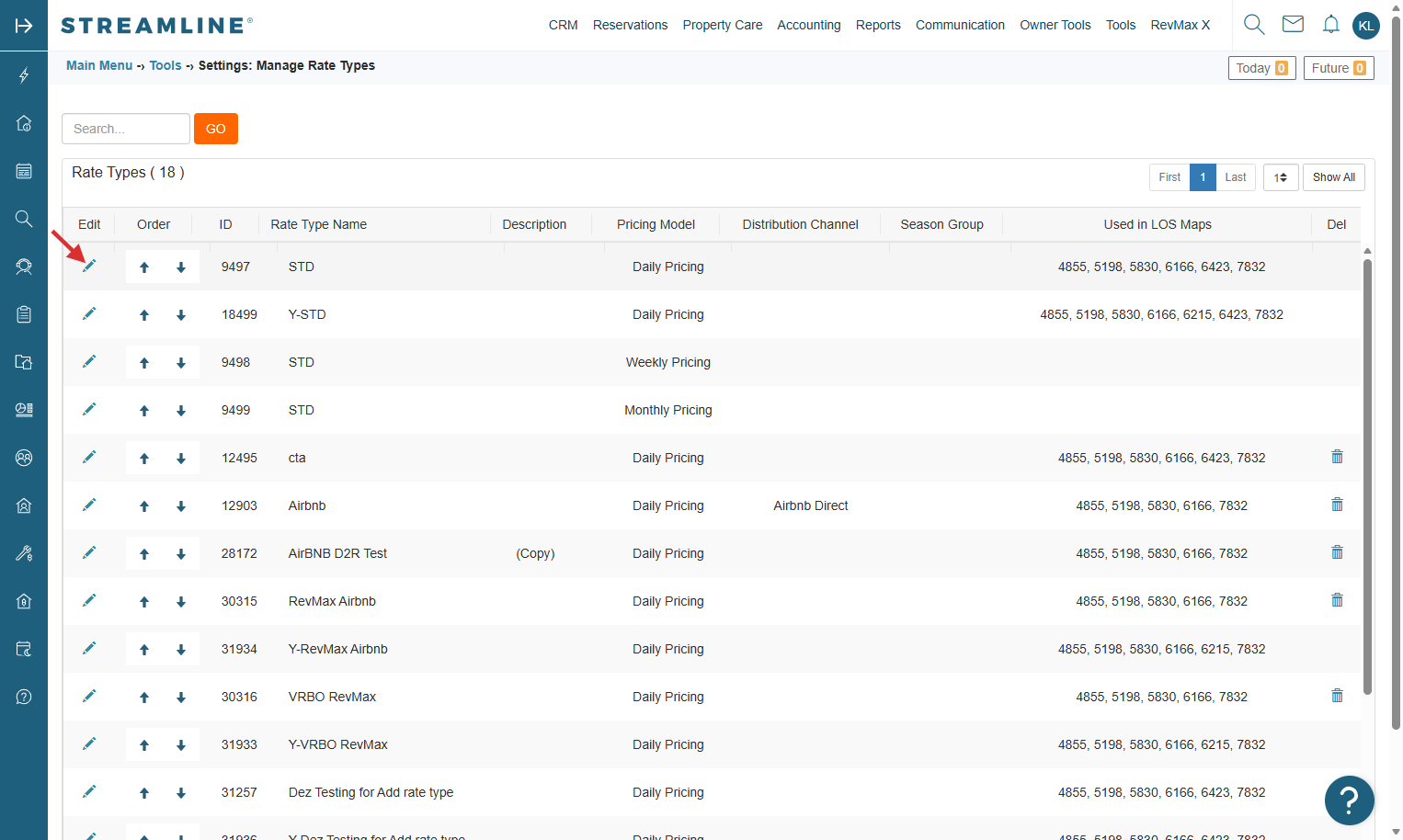Focus the Search input field

pos(126,129)
